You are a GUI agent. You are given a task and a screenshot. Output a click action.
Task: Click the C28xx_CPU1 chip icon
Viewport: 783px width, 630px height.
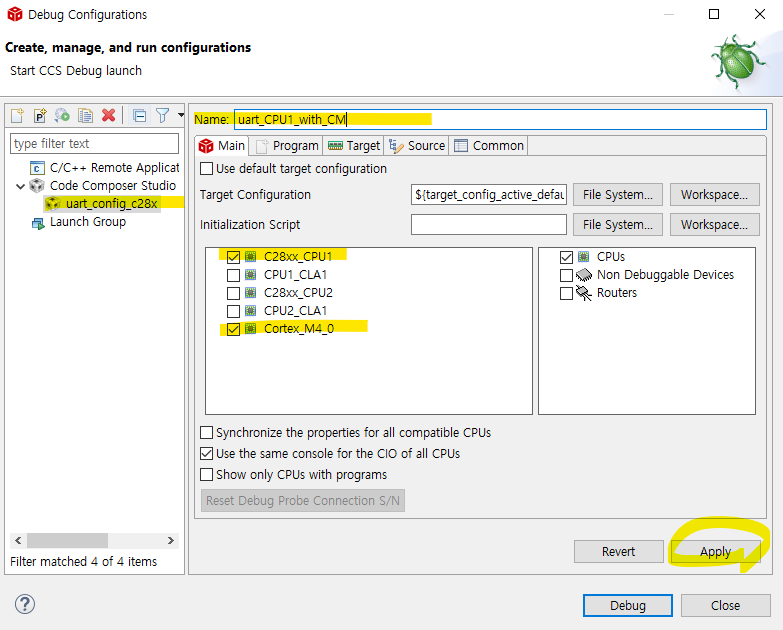pos(250,257)
